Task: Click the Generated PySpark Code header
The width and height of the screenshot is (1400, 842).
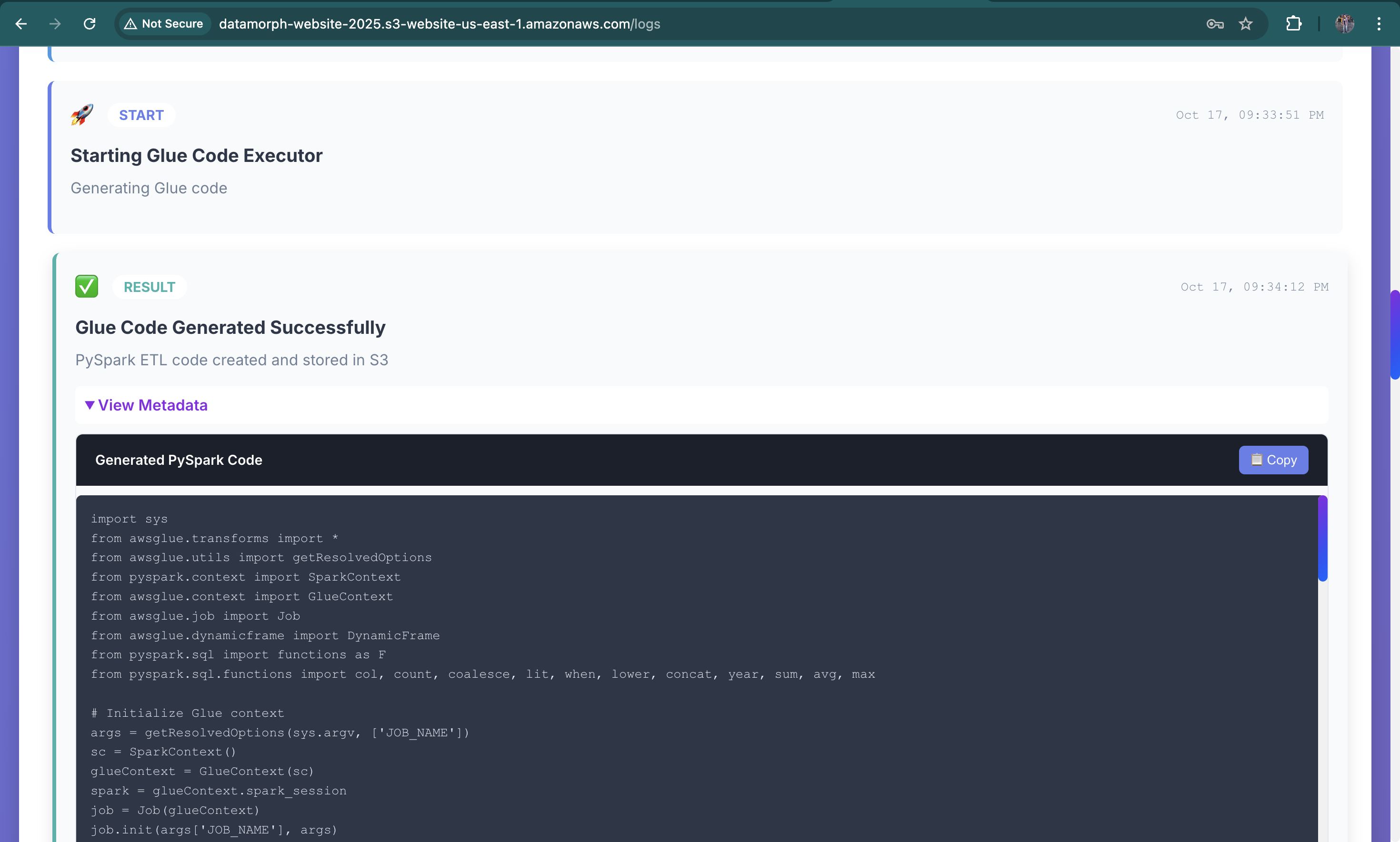Action: coord(179,460)
